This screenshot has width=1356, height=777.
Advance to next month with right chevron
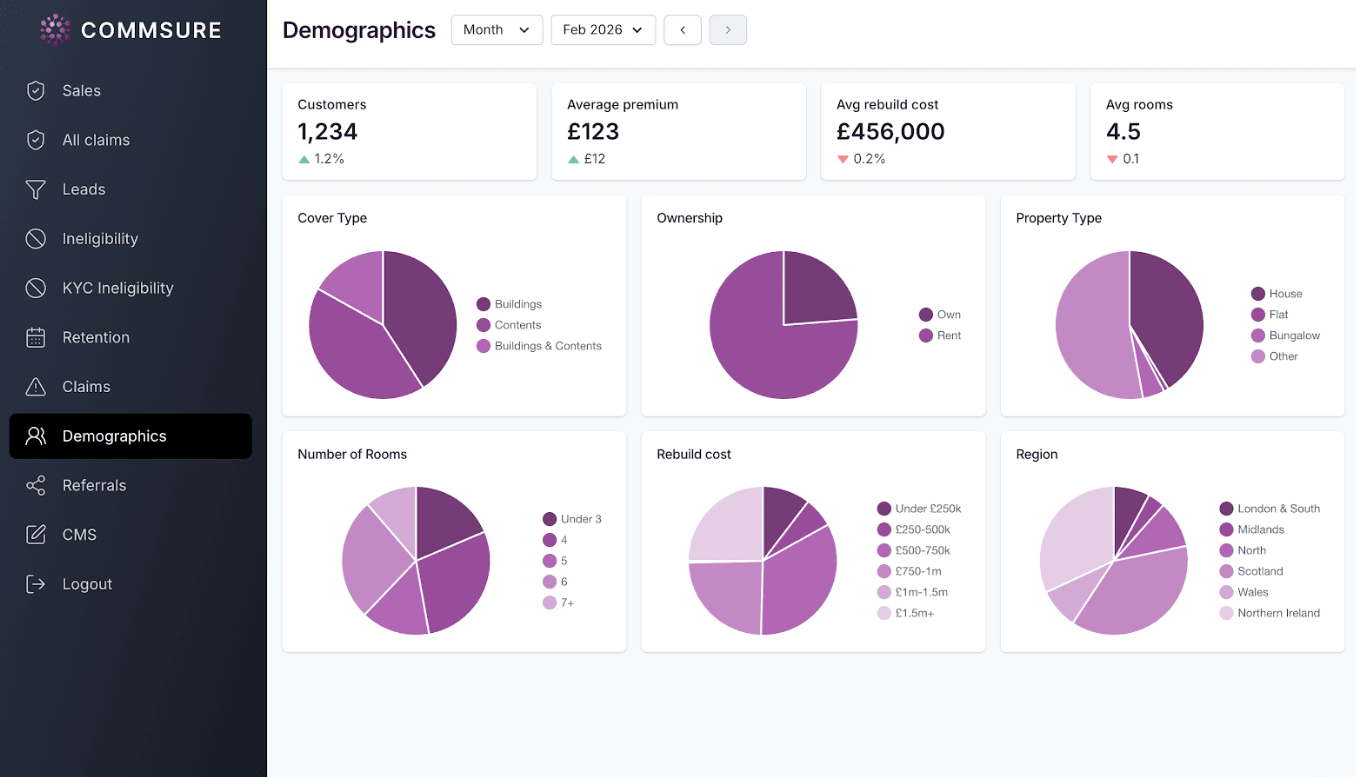click(728, 30)
